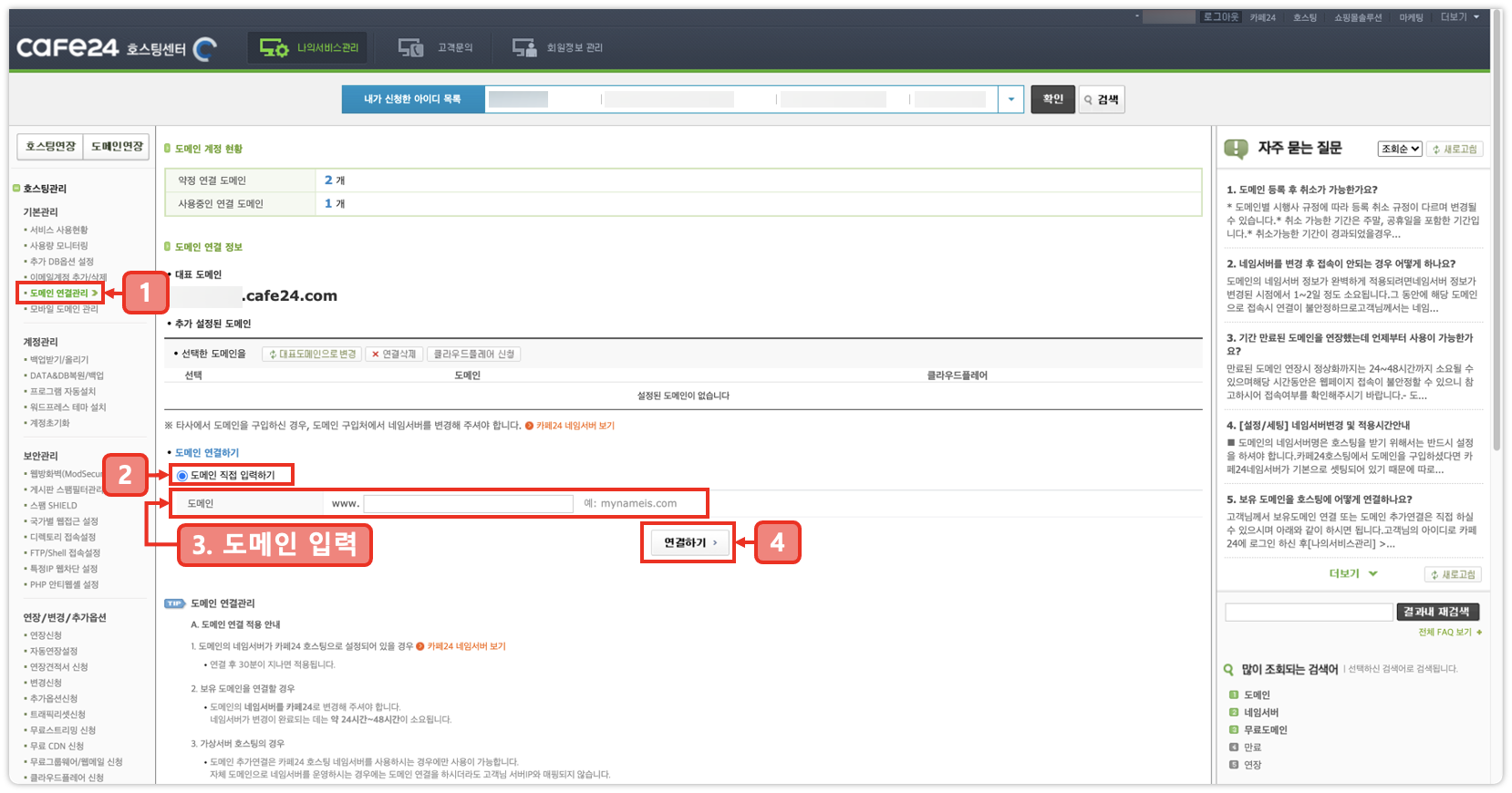Open 서비스 사용현황 in sidebar
Image resolution: width=1512 pixels, height=793 pixels.
pos(58,230)
